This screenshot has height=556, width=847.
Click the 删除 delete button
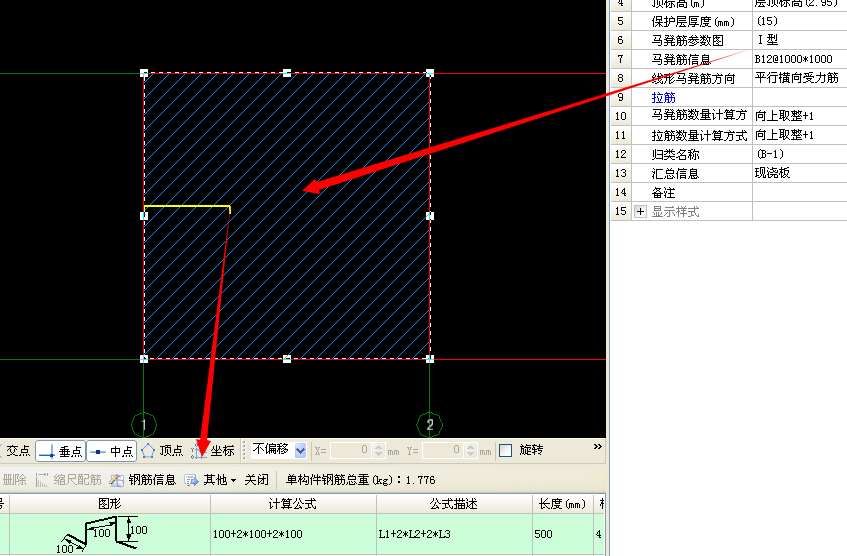click(x=14, y=480)
